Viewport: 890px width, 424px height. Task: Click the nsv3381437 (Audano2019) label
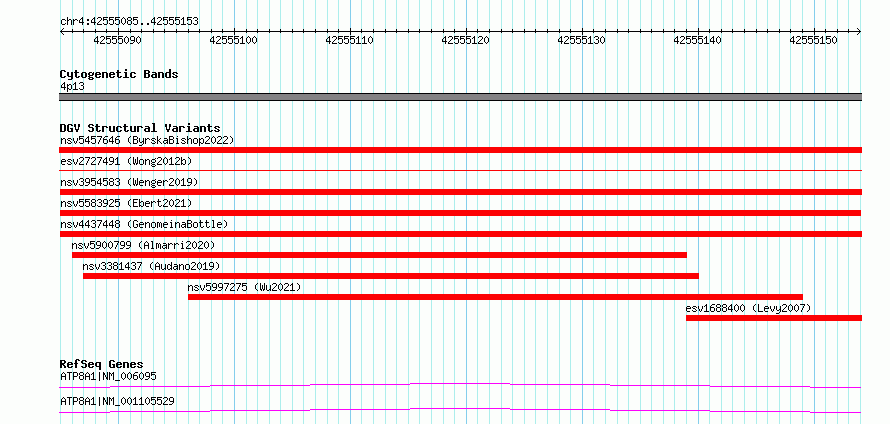coord(151,266)
